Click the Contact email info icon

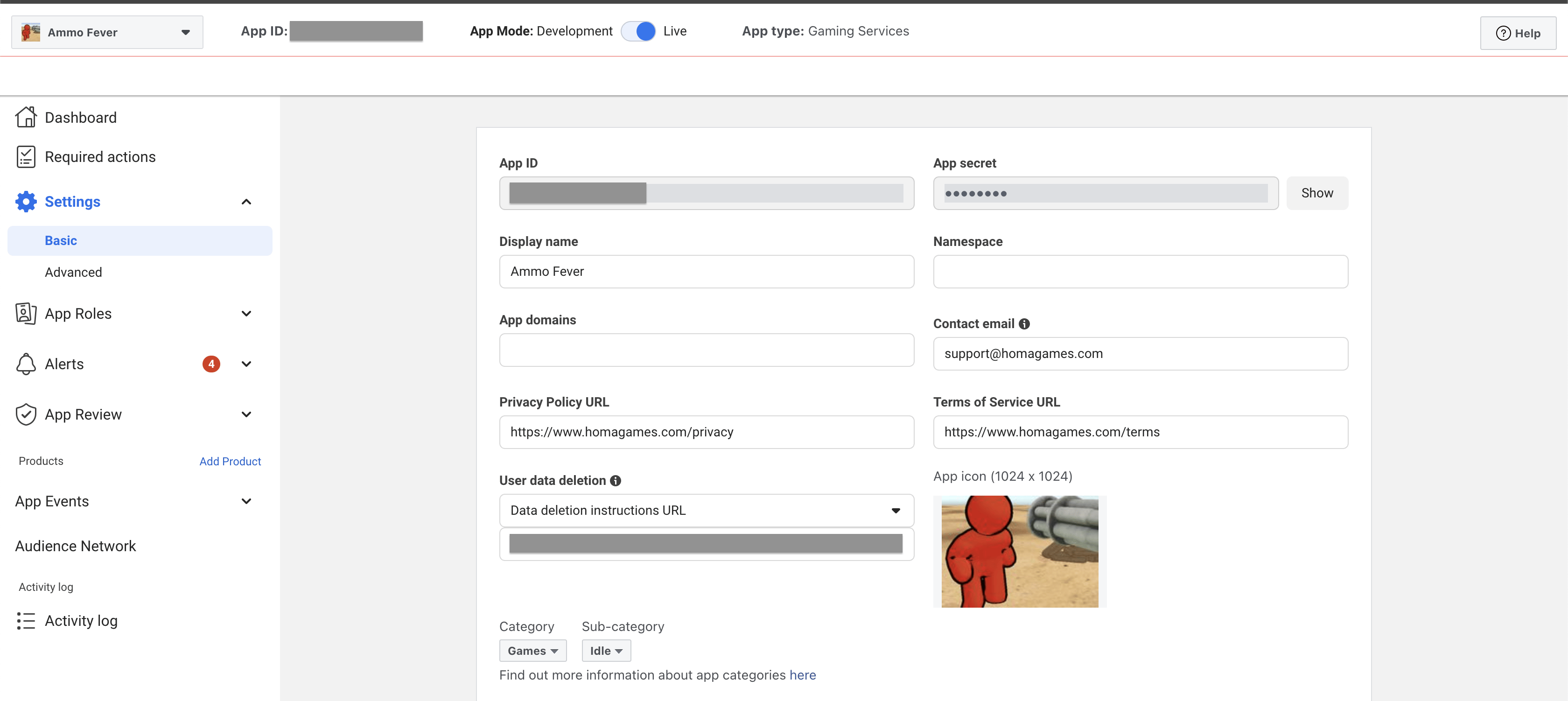[1024, 324]
